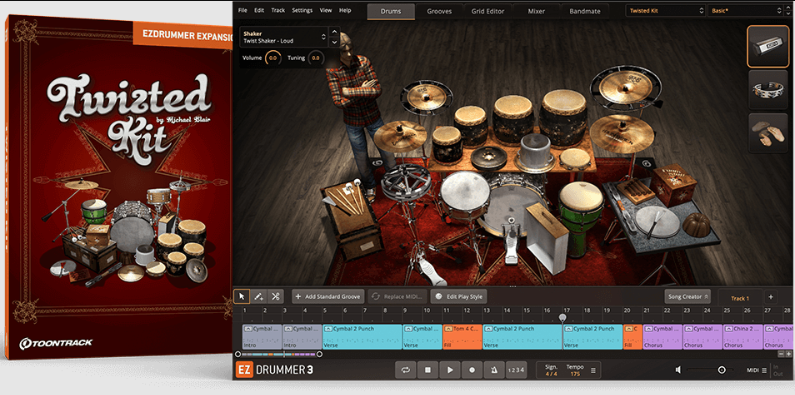This screenshot has width=795, height=395.
Task: Toggle the 1234 count-in
Action: pos(516,370)
